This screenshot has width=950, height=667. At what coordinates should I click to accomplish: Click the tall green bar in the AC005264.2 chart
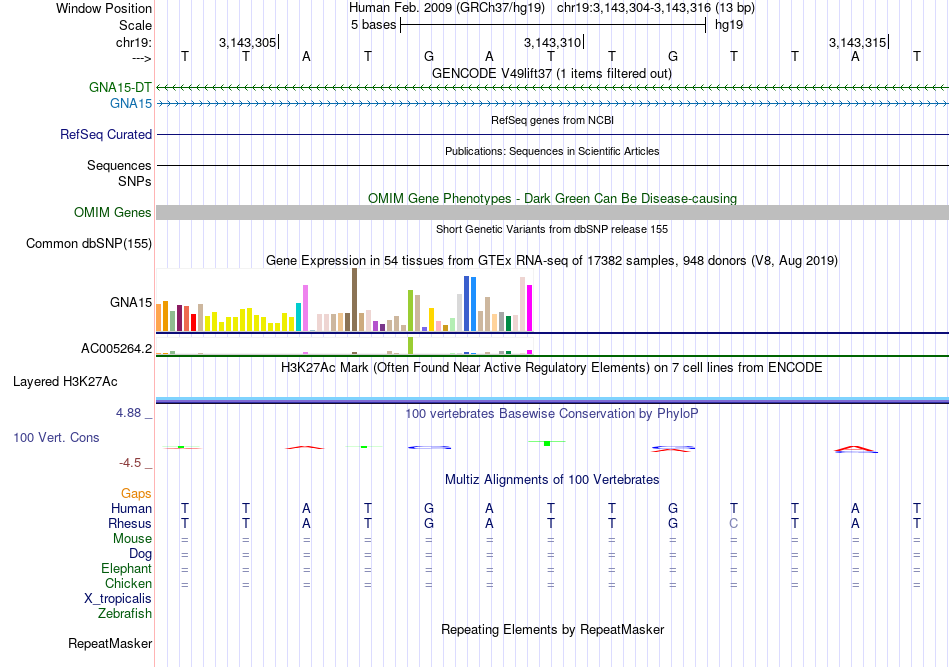coord(411,345)
